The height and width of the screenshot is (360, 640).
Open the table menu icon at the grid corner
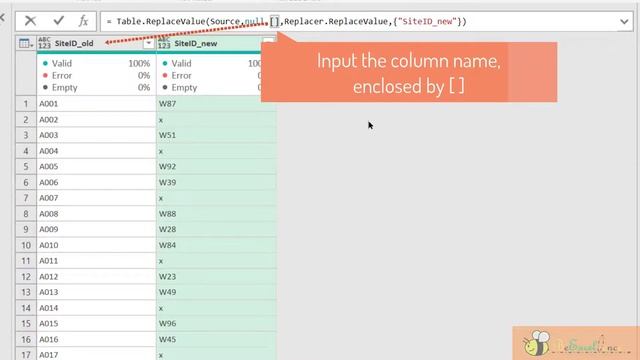point(26,43)
